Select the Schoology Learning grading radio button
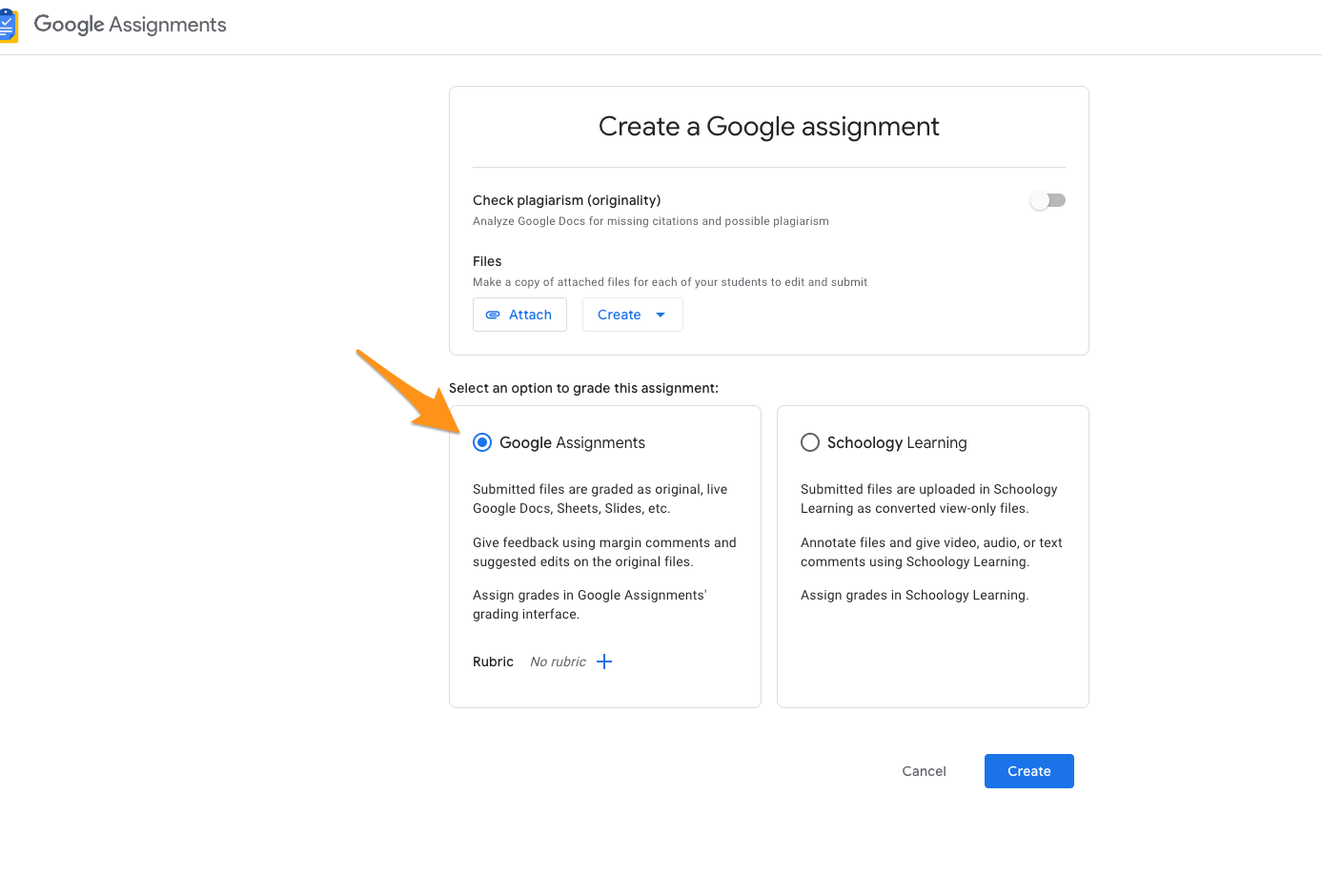This screenshot has height=896, width=1322. pos(810,442)
